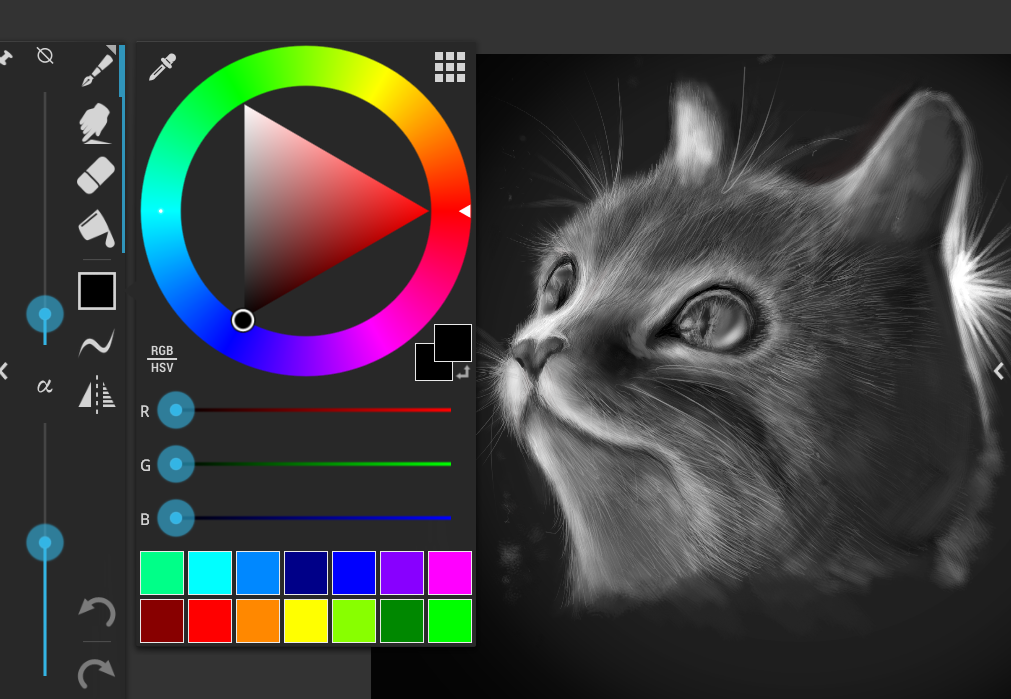This screenshot has width=1011, height=699.
Task: Open the swatch grid palette view
Action: [450, 67]
